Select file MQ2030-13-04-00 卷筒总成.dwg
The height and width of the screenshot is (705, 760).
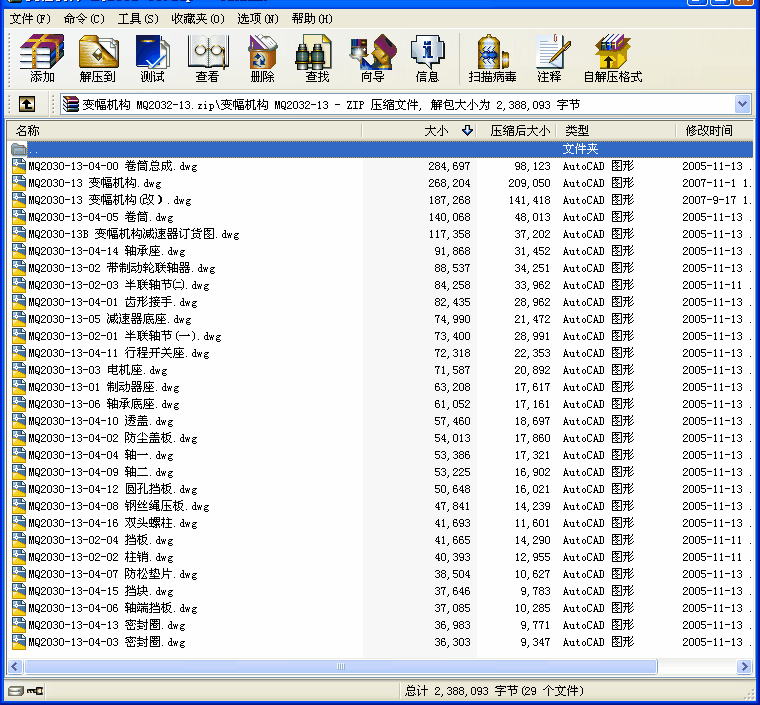tap(100, 166)
